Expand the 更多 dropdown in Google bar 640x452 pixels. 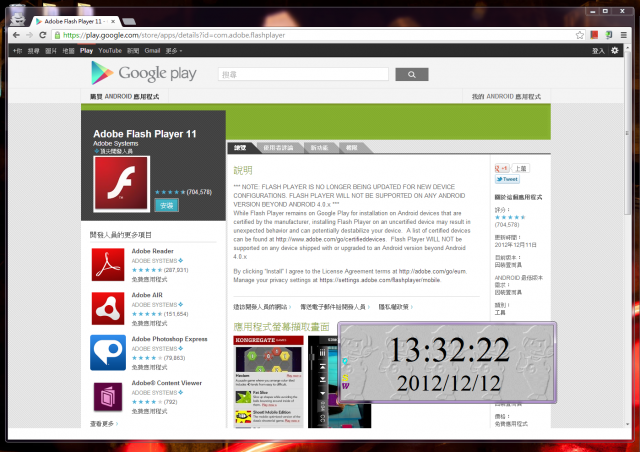pos(173,51)
